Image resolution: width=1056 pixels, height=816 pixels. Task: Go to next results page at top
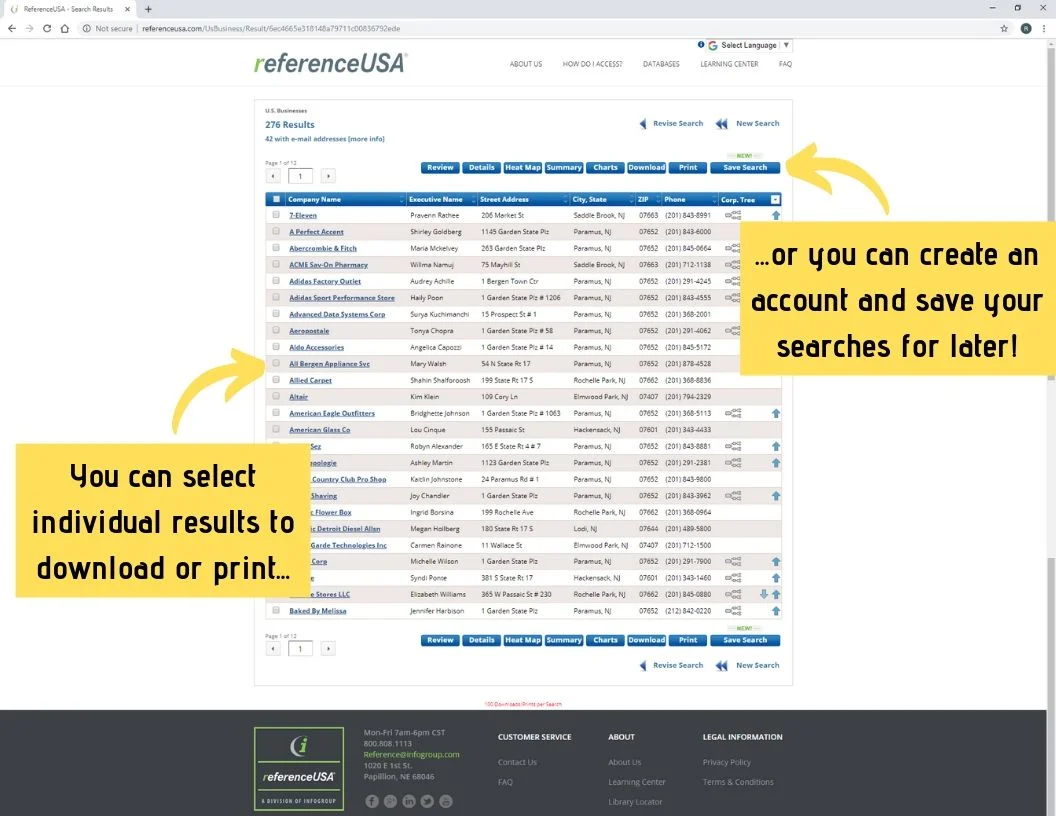pyautogui.click(x=328, y=176)
